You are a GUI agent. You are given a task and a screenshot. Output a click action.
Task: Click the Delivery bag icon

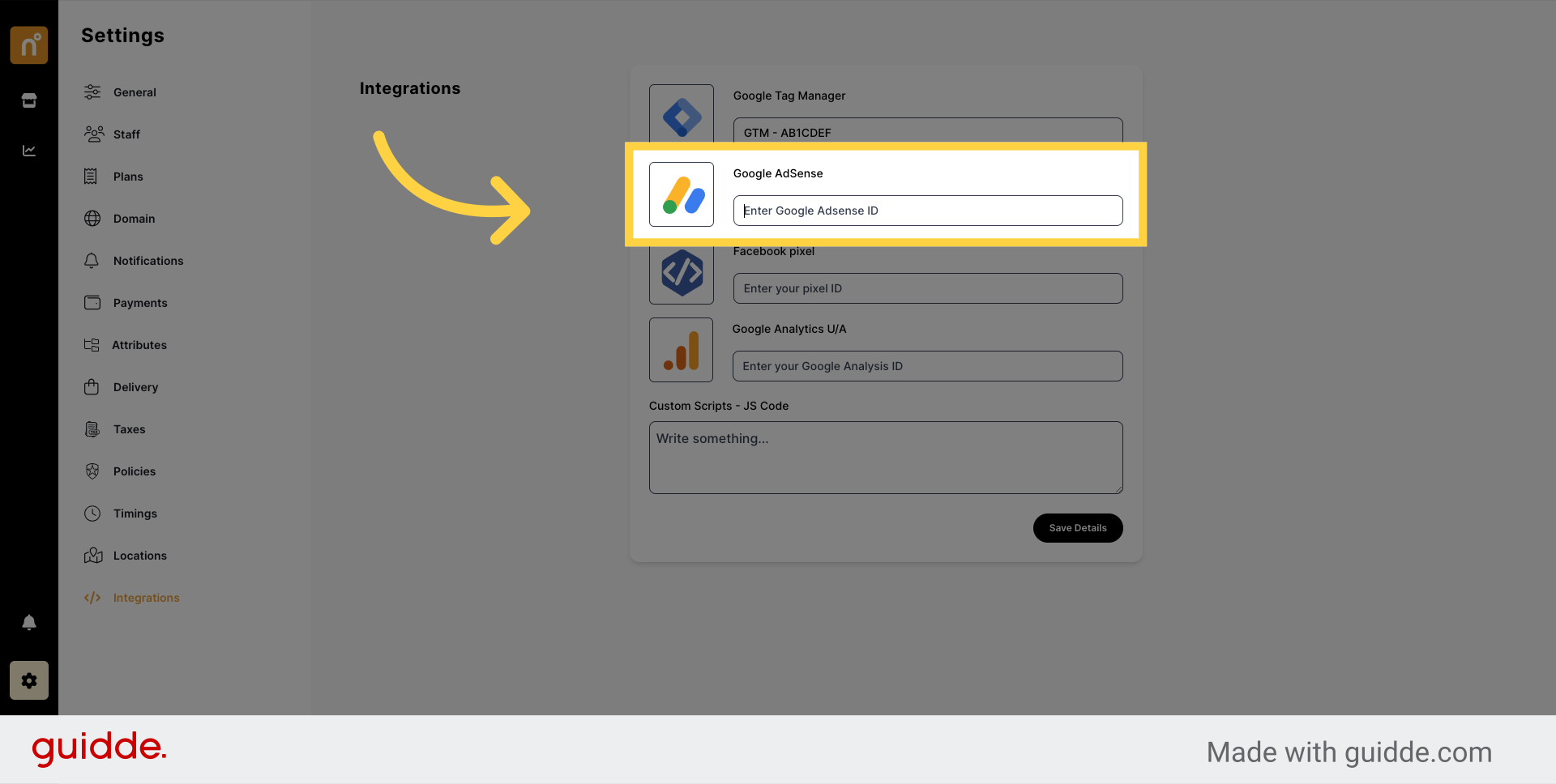(92, 387)
